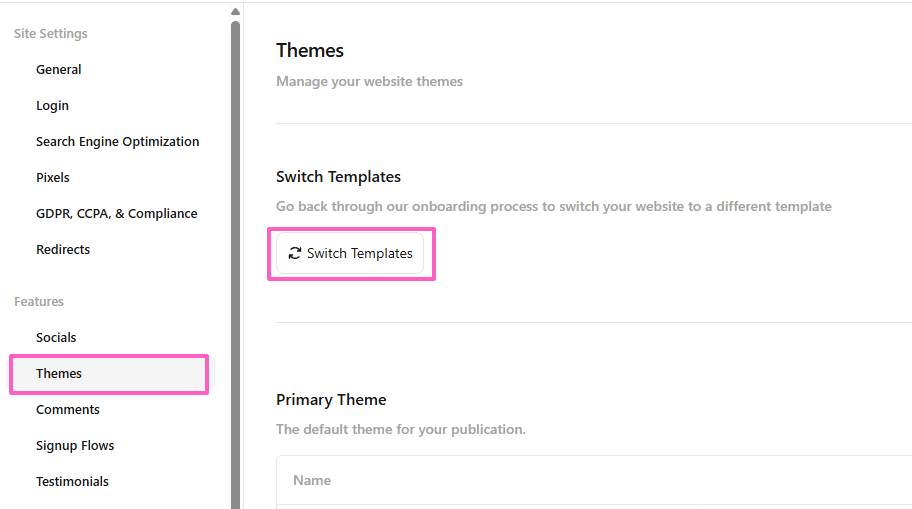This screenshot has width=912, height=509.
Task: Open the Comments feature settings
Action: point(68,410)
